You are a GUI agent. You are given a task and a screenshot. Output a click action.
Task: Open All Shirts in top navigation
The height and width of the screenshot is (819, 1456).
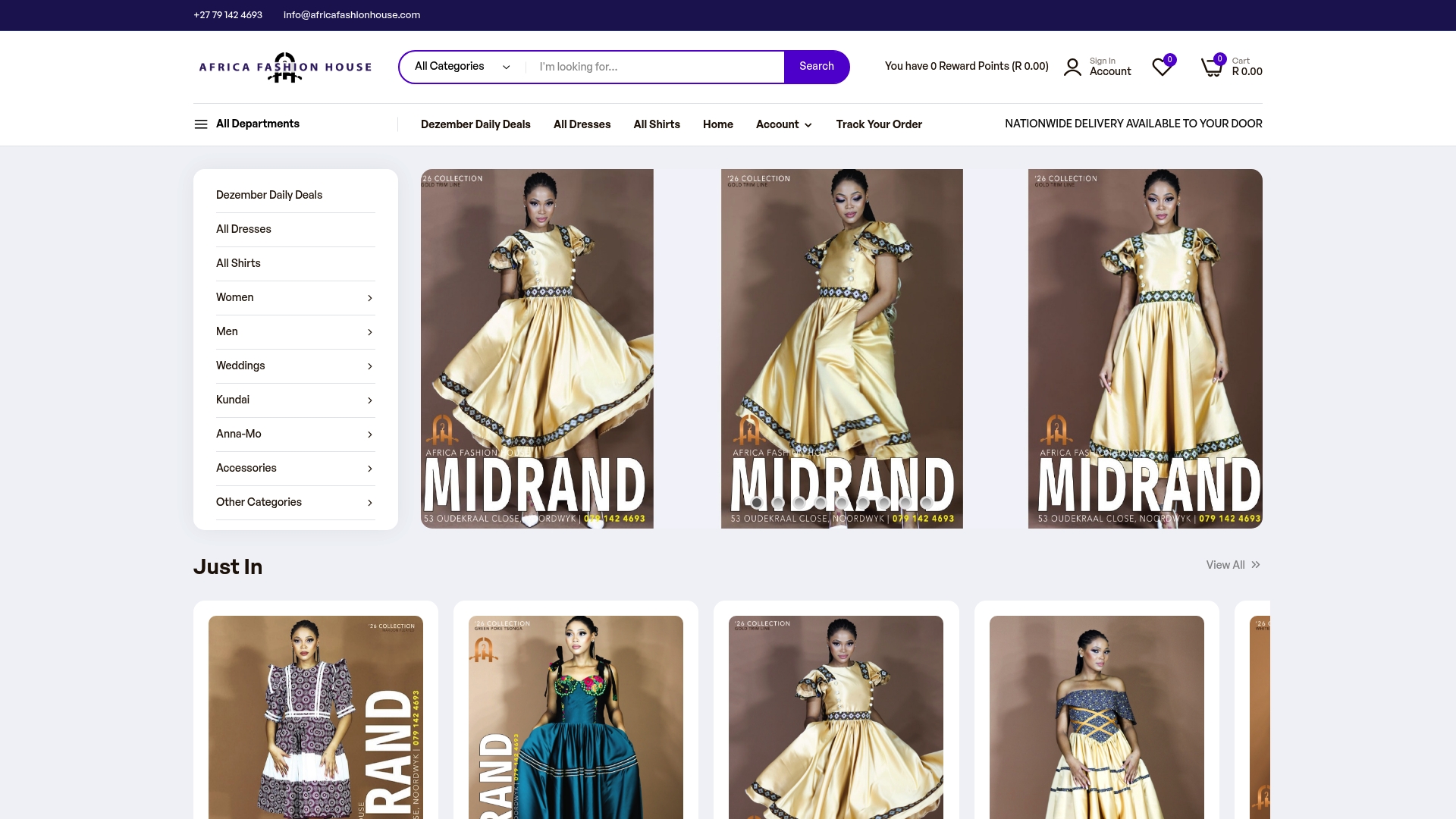(x=657, y=124)
